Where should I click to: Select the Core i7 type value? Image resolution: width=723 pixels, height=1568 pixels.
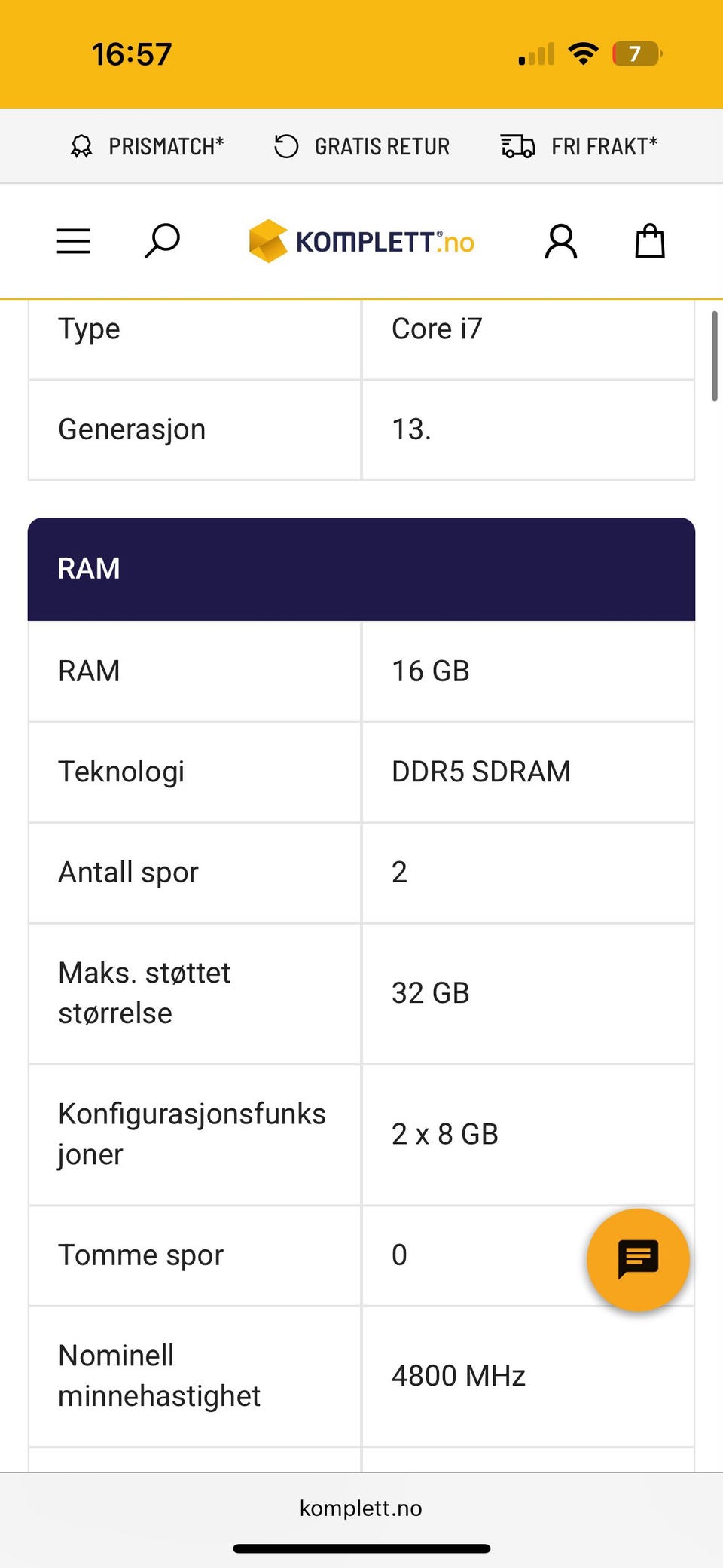click(x=437, y=329)
